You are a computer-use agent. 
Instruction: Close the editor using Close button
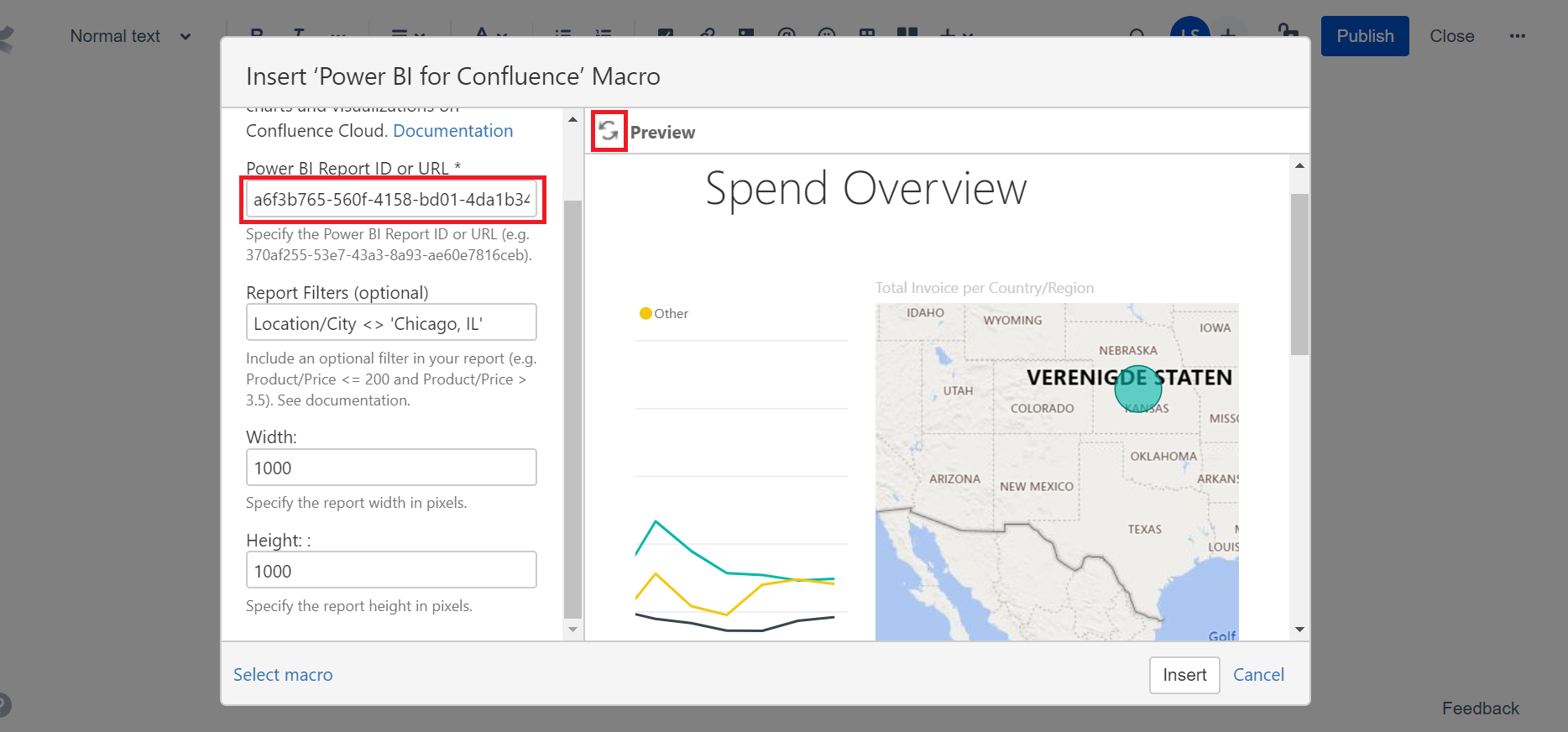point(1452,36)
